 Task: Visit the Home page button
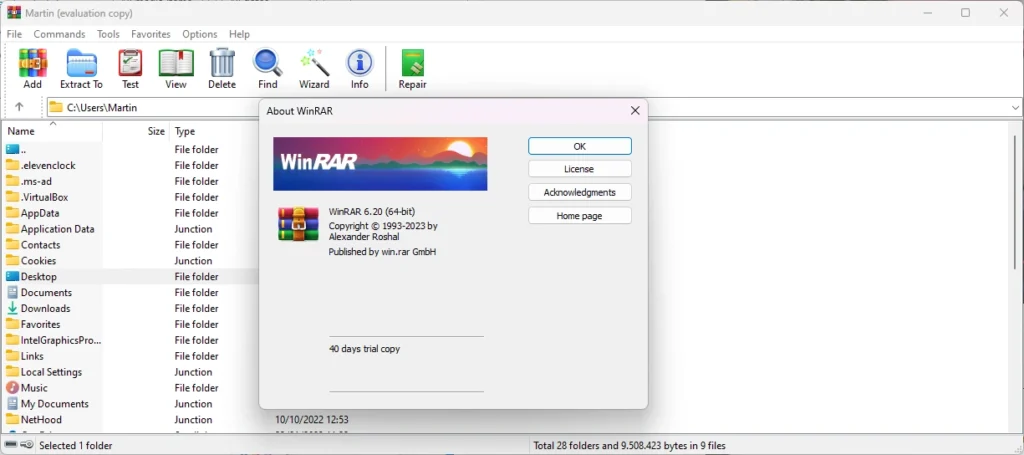pyautogui.click(x=580, y=215)
